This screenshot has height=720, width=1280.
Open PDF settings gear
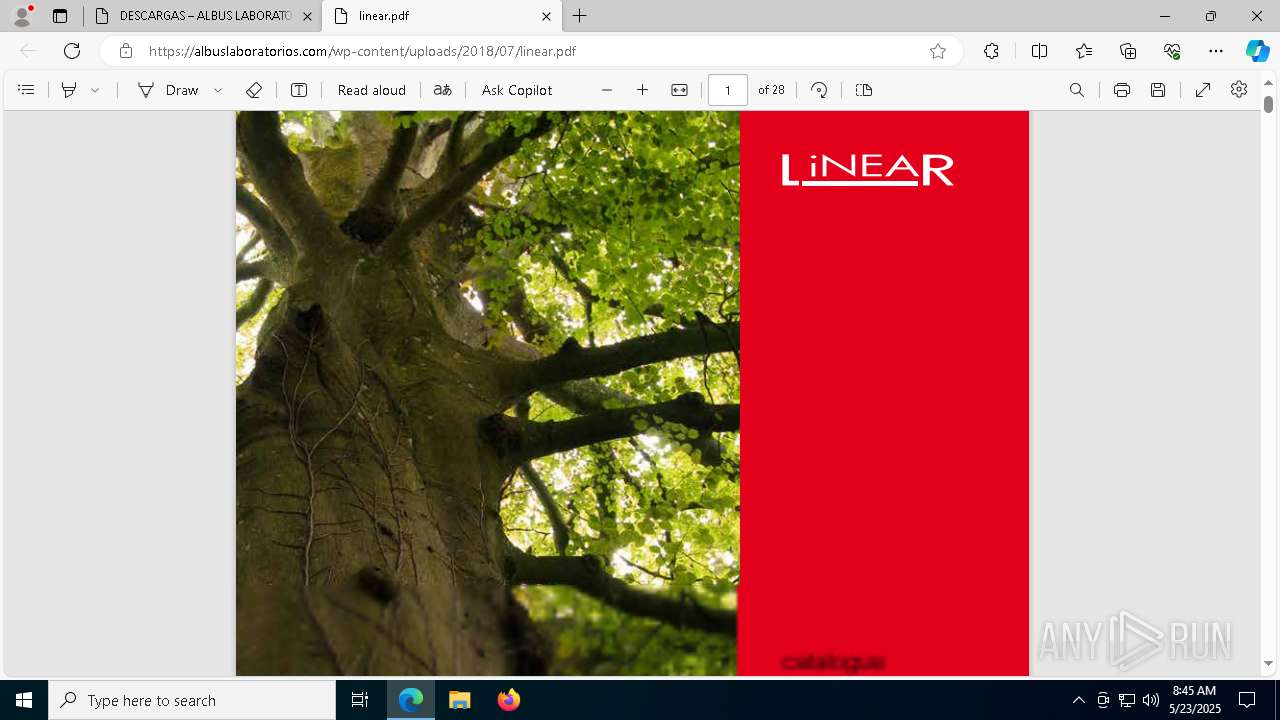[1239, 90]
